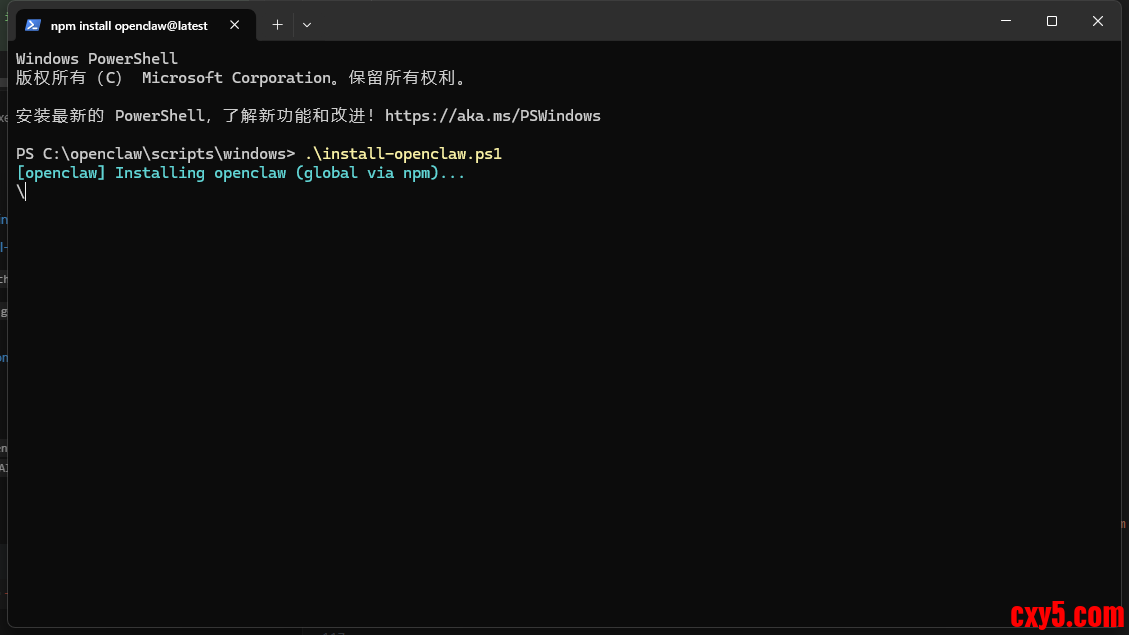
Task: Minimize the terminal window
Action: coord(1006,21)
